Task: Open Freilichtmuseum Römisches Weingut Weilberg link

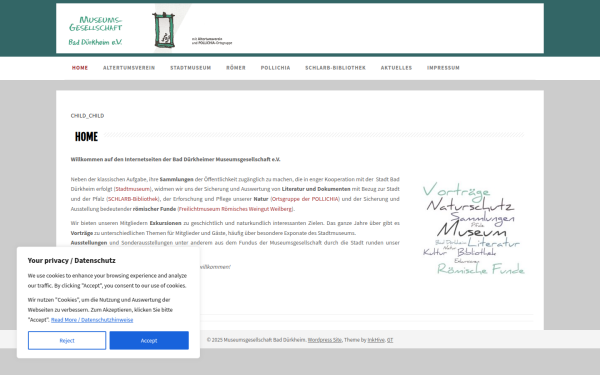Action: pos(235,209)
